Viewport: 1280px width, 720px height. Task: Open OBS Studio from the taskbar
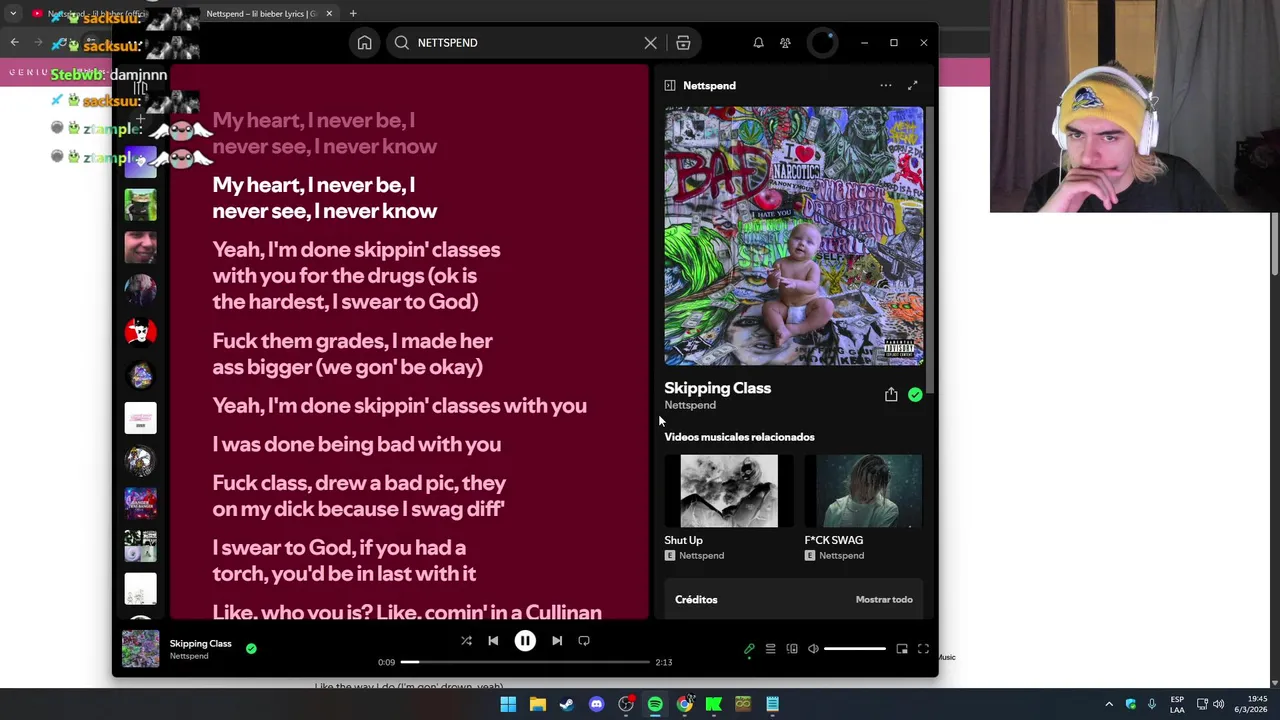pyautogui.click(x=626, y=704)
